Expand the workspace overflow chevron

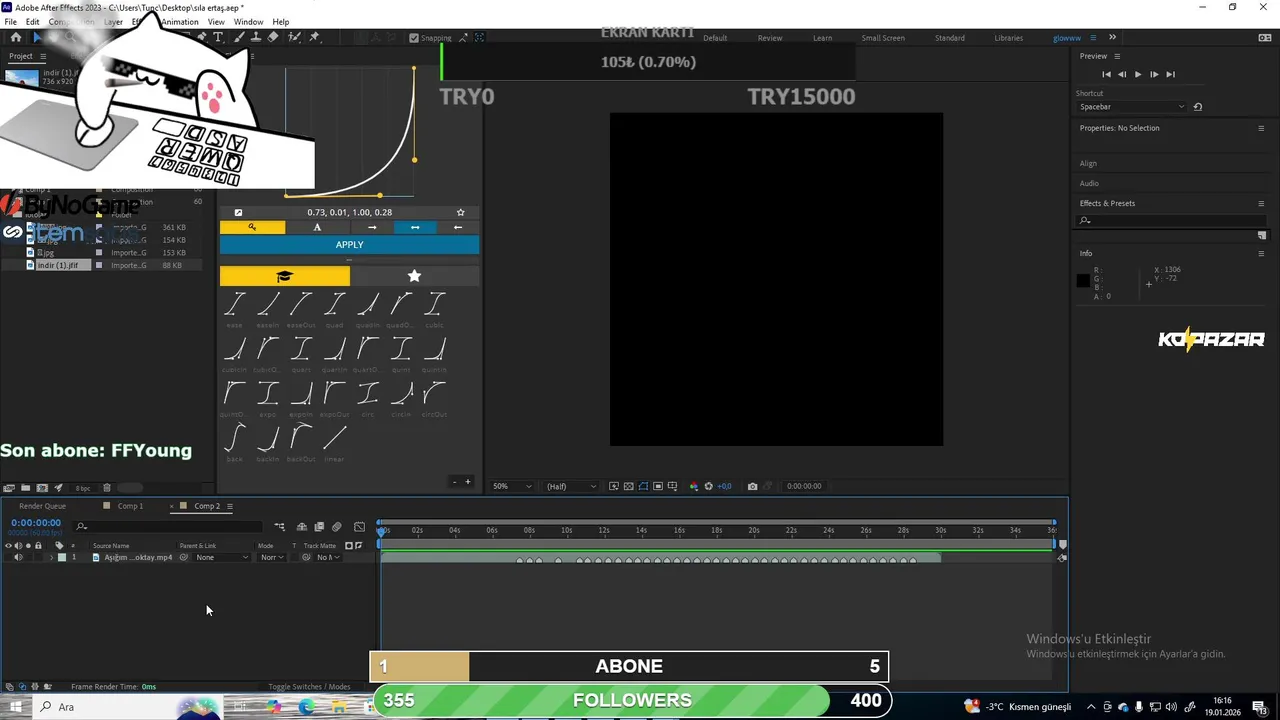(x=1112, y=37)
